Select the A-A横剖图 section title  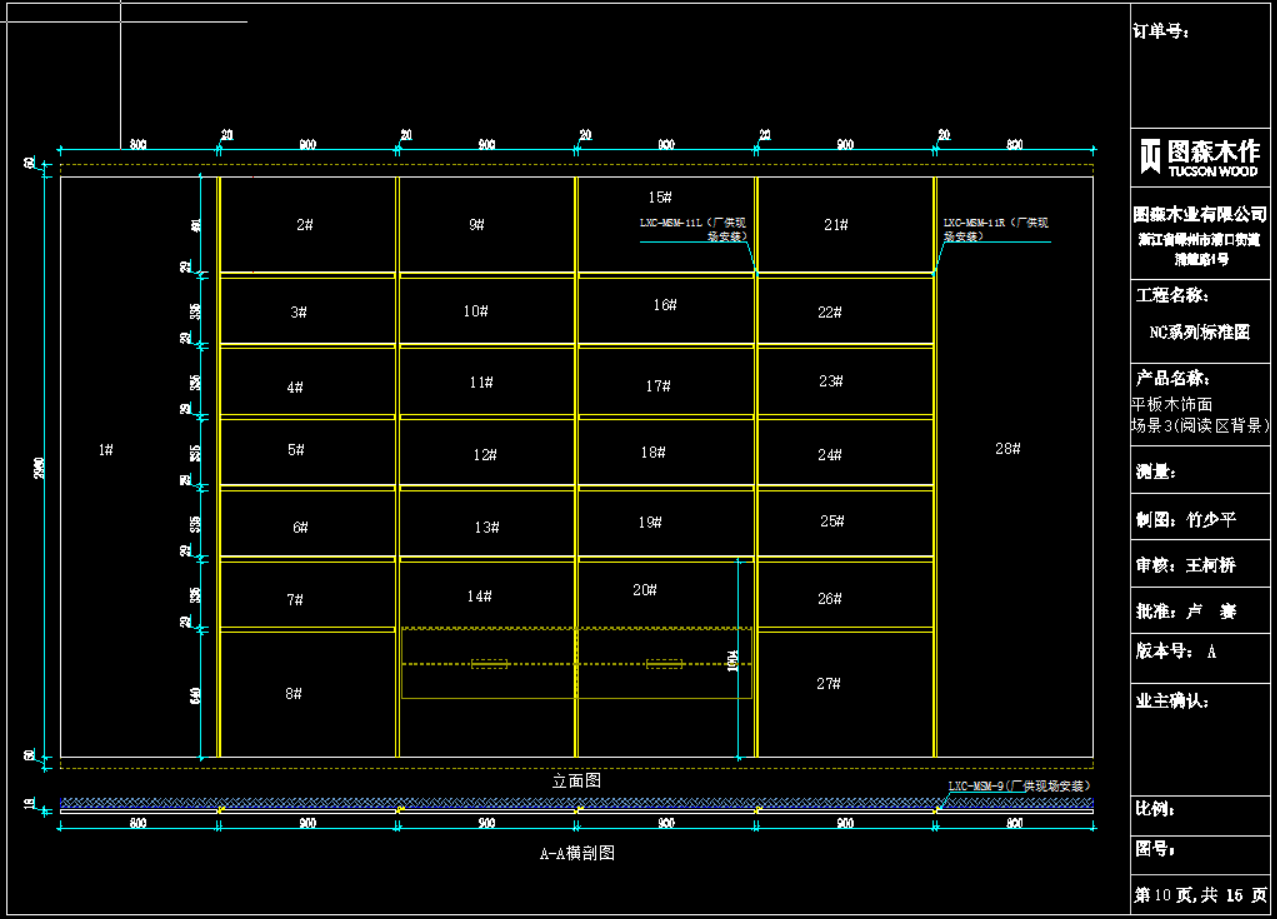click(577, 853)
